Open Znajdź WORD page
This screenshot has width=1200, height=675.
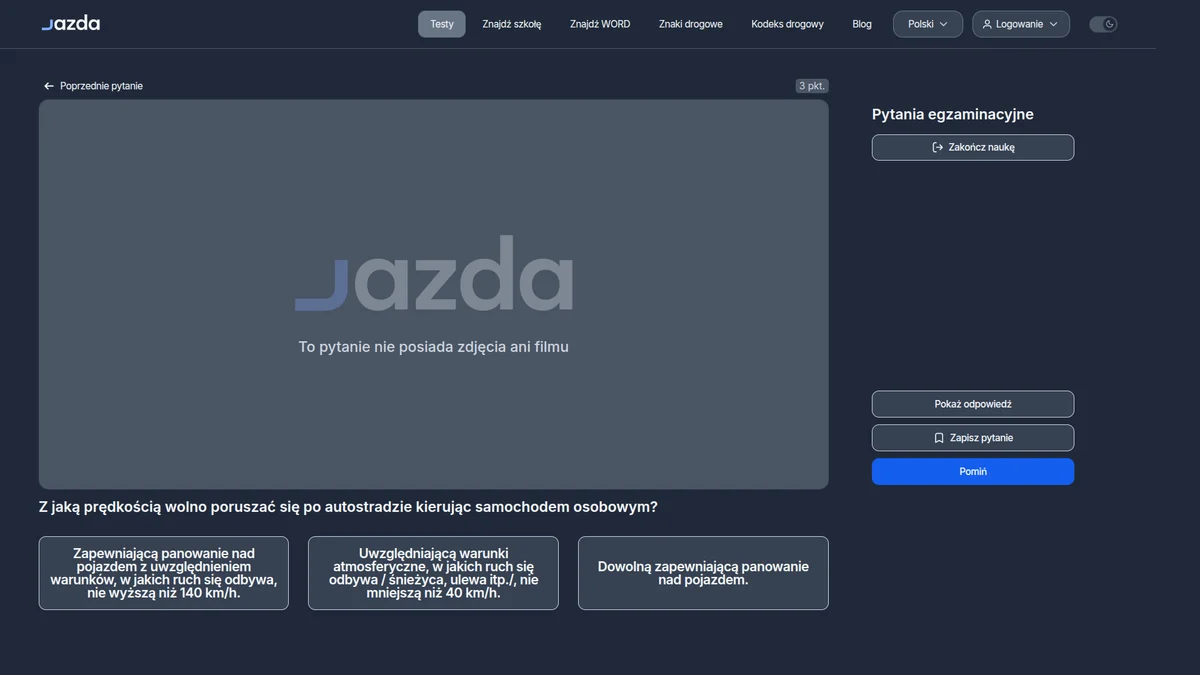(600, 24)
